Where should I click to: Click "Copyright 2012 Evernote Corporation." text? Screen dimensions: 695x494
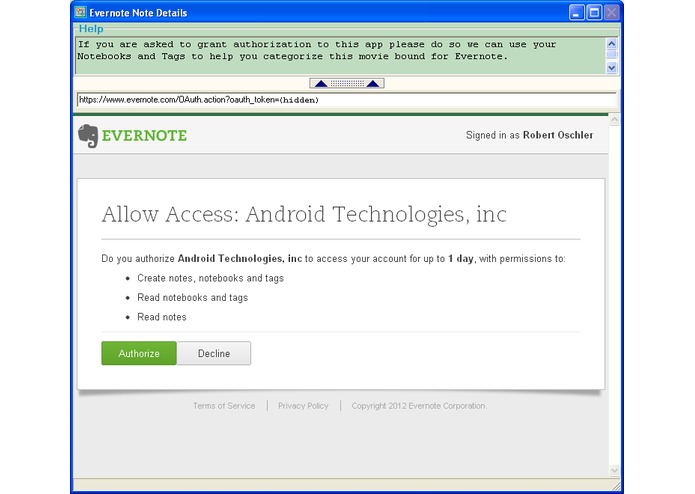coord(419,406)
